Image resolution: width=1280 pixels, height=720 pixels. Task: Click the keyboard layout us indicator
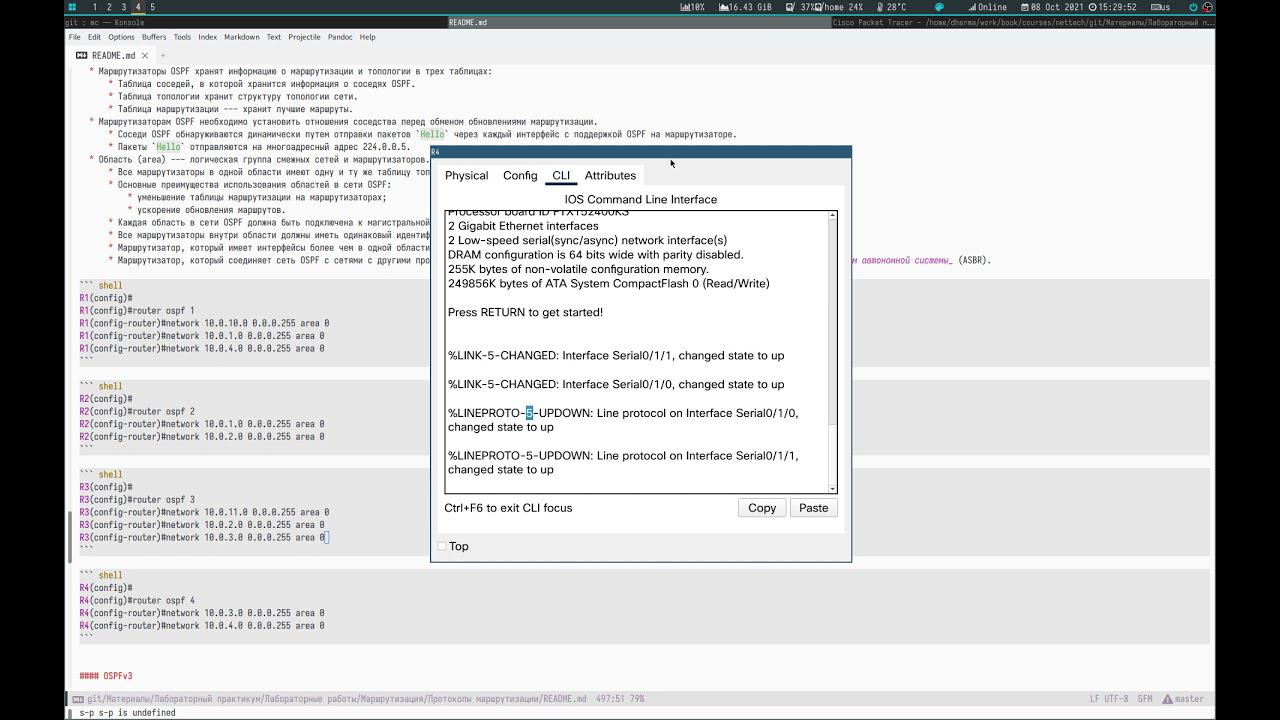click(x=1159, y=7)
